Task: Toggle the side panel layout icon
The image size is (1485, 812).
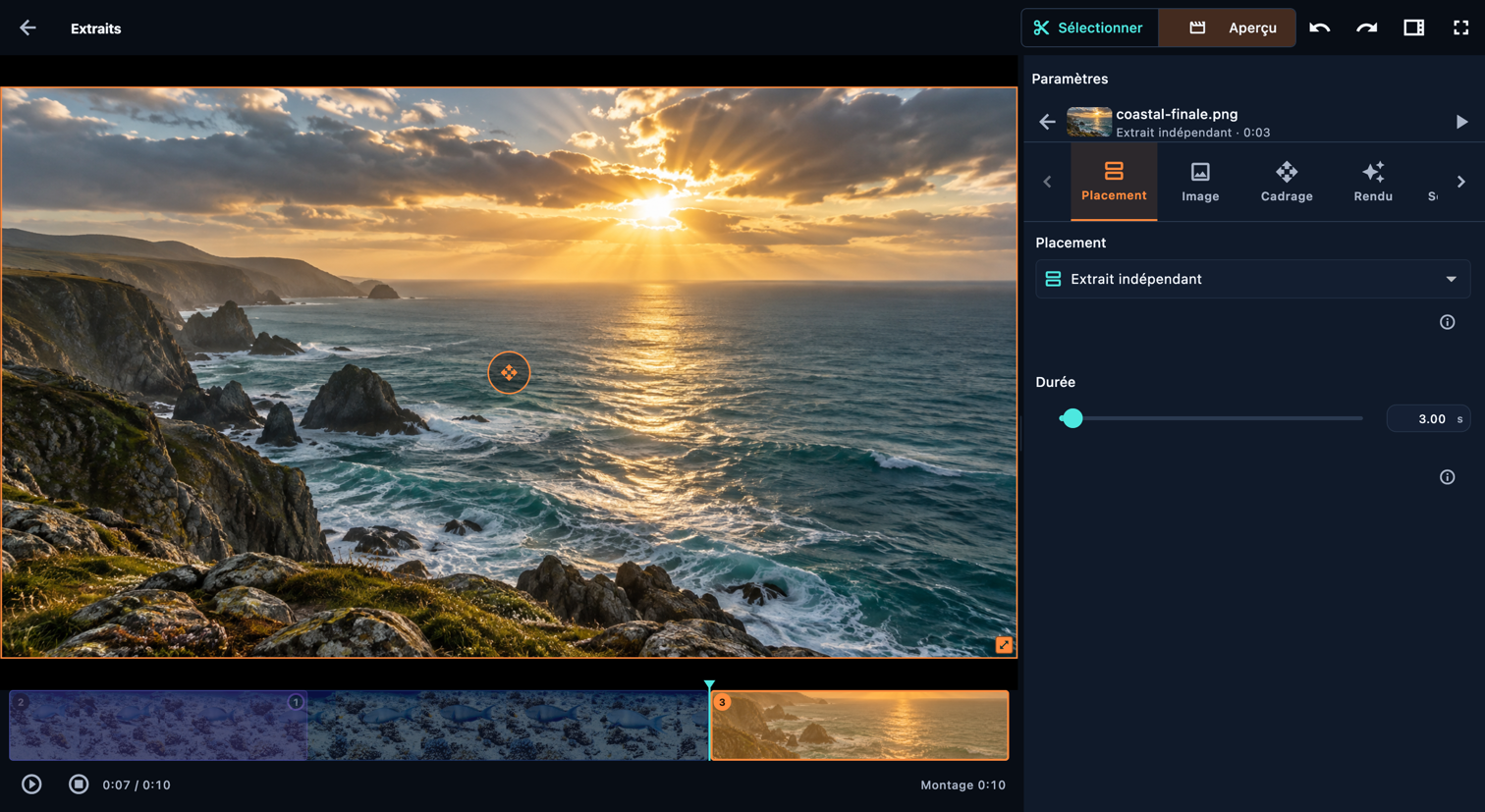Action: (x=1413, y=28)
